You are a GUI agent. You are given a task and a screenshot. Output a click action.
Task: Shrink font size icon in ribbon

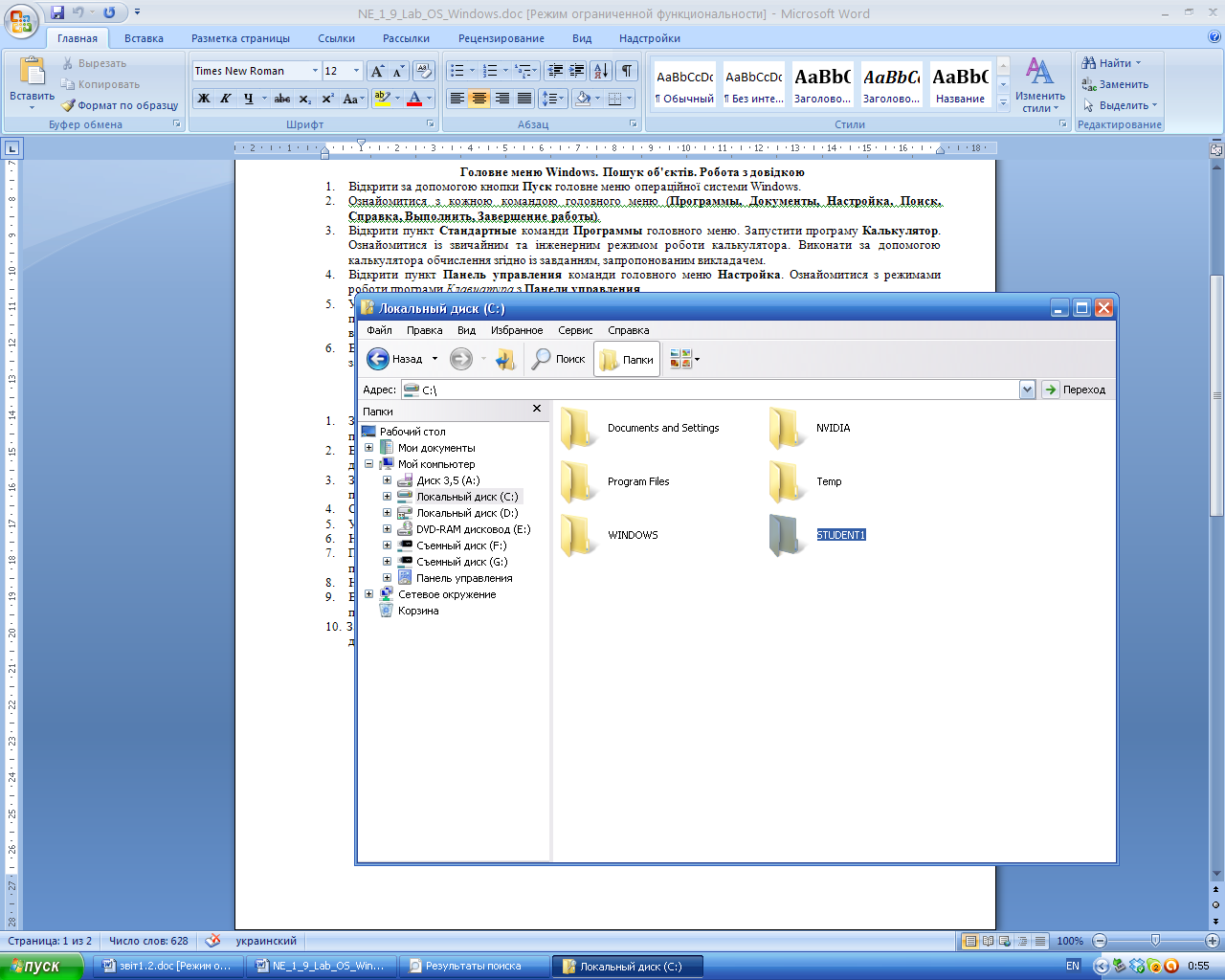[x=398, y=72]
